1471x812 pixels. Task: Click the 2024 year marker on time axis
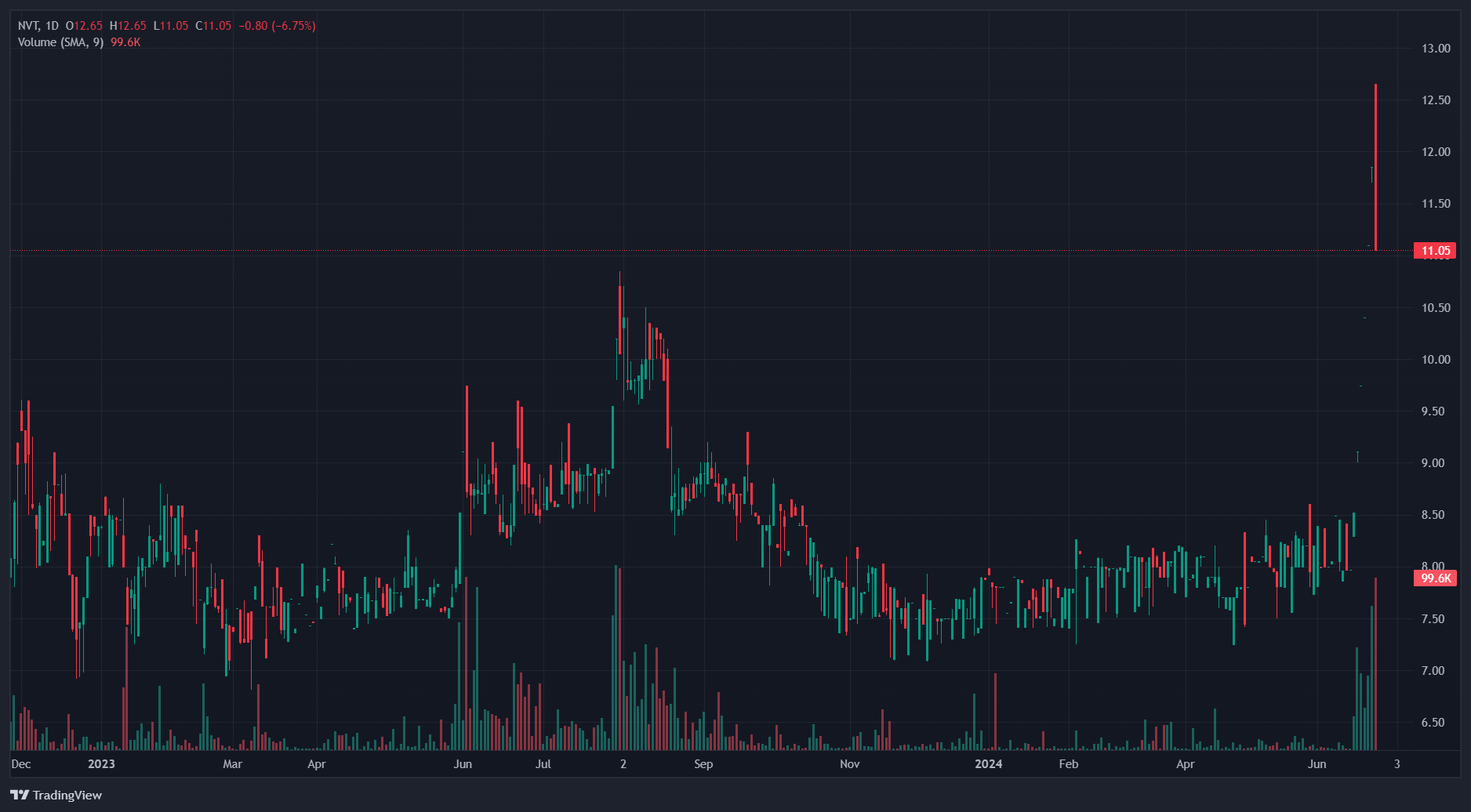[x=988, y=764]
